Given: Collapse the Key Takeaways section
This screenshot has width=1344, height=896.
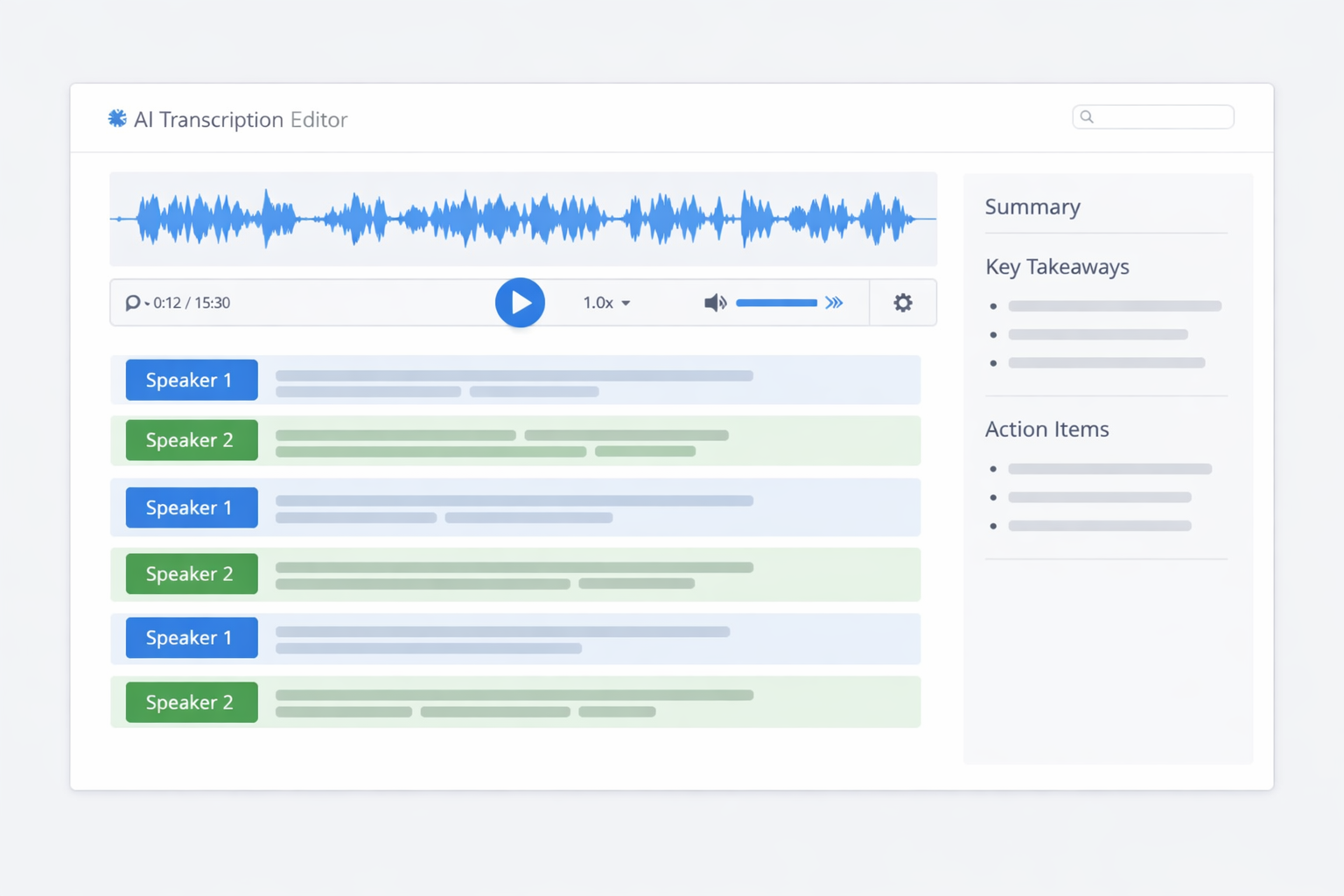Looking at the screenshot, I should [1057, 267].
